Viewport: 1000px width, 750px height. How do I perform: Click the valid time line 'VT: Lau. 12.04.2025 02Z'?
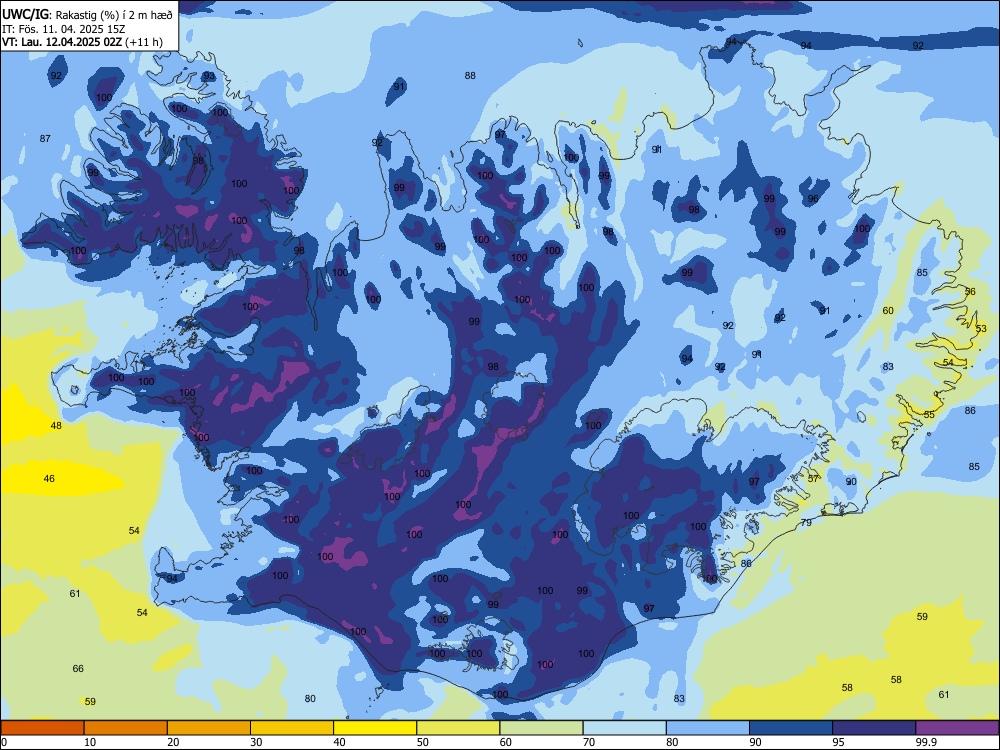tap(62, 42)
